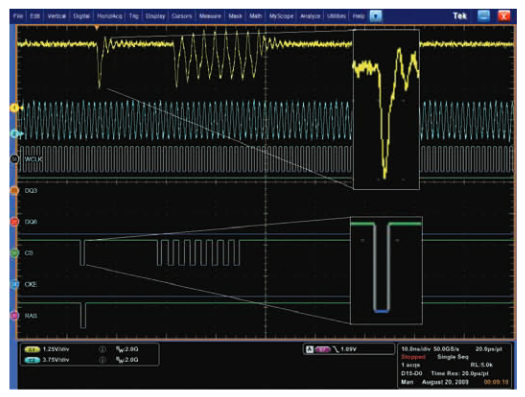Click the Tek logo in title bar

(460, 16)
